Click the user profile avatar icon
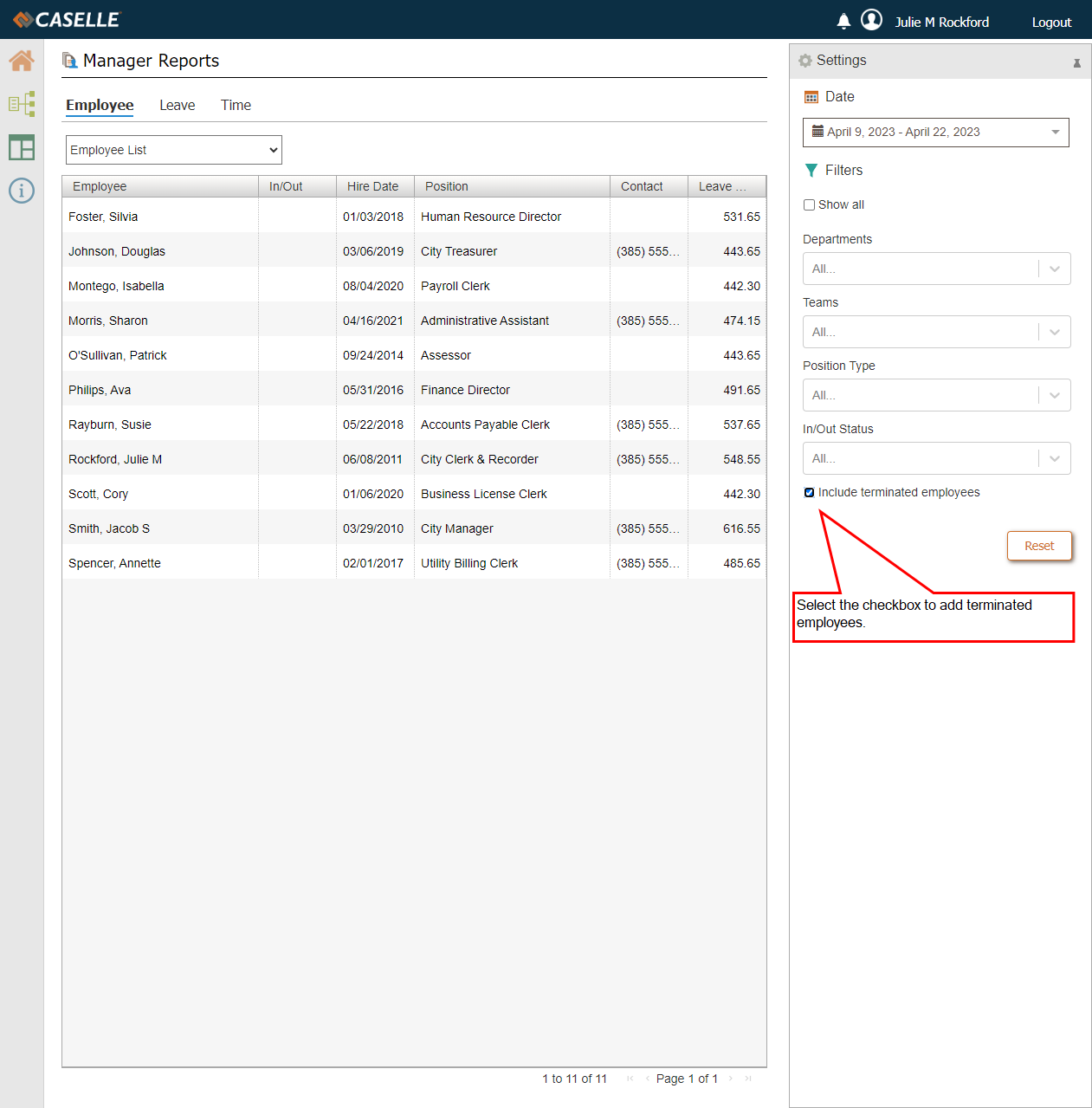This screenshot has width=1092, height=1108. 871,21
